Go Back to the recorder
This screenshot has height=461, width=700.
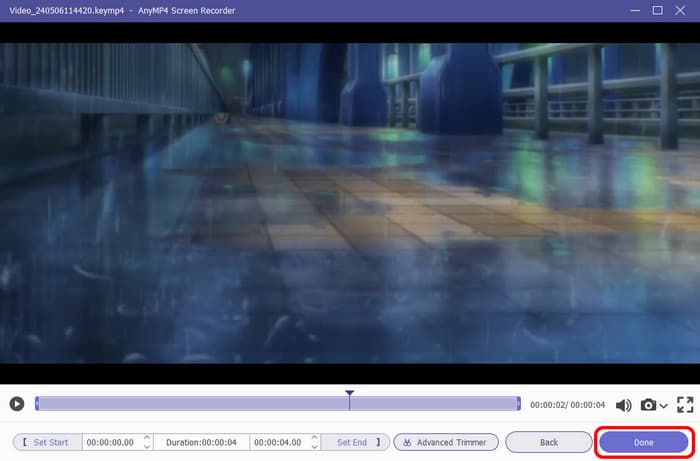[x=549, y=442]
